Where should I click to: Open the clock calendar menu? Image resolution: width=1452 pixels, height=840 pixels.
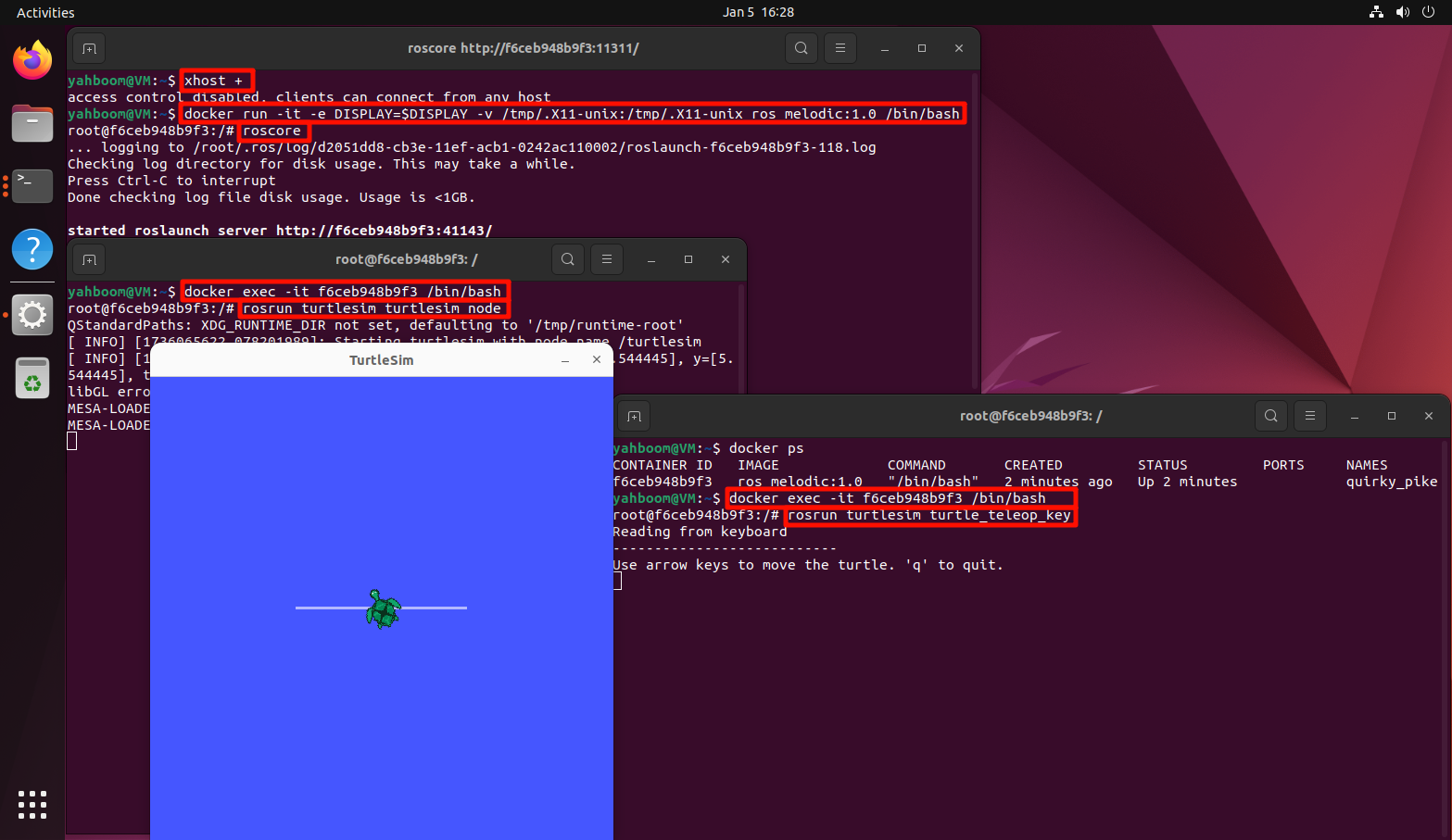click(x=758, y=12)
